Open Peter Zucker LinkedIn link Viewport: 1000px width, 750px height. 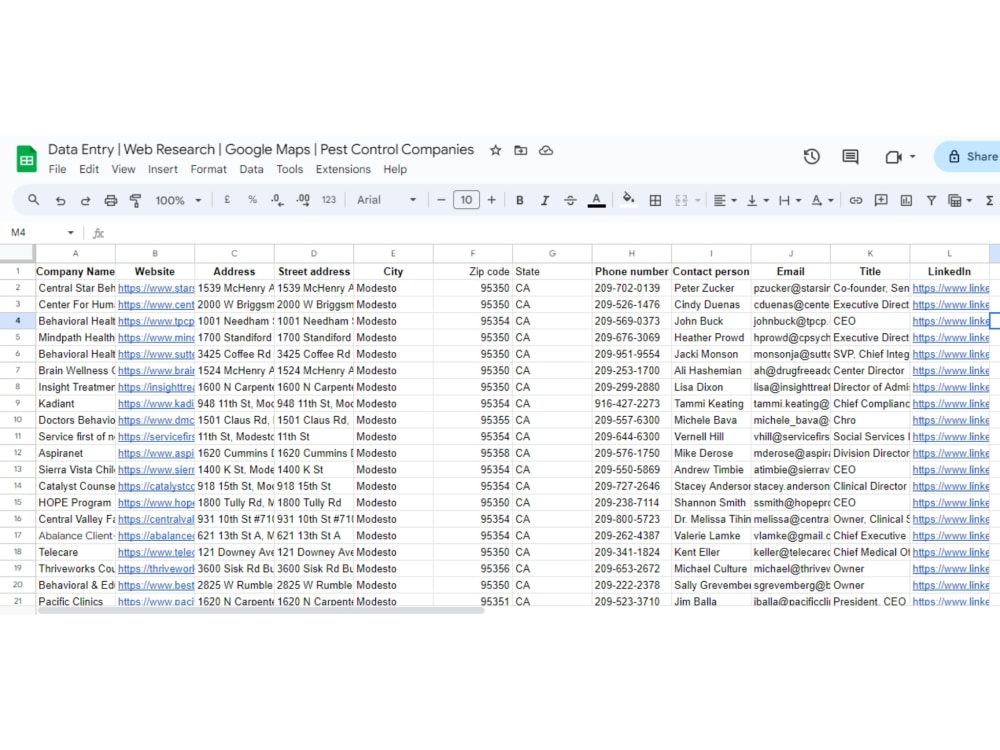click(x=950, y=288)
